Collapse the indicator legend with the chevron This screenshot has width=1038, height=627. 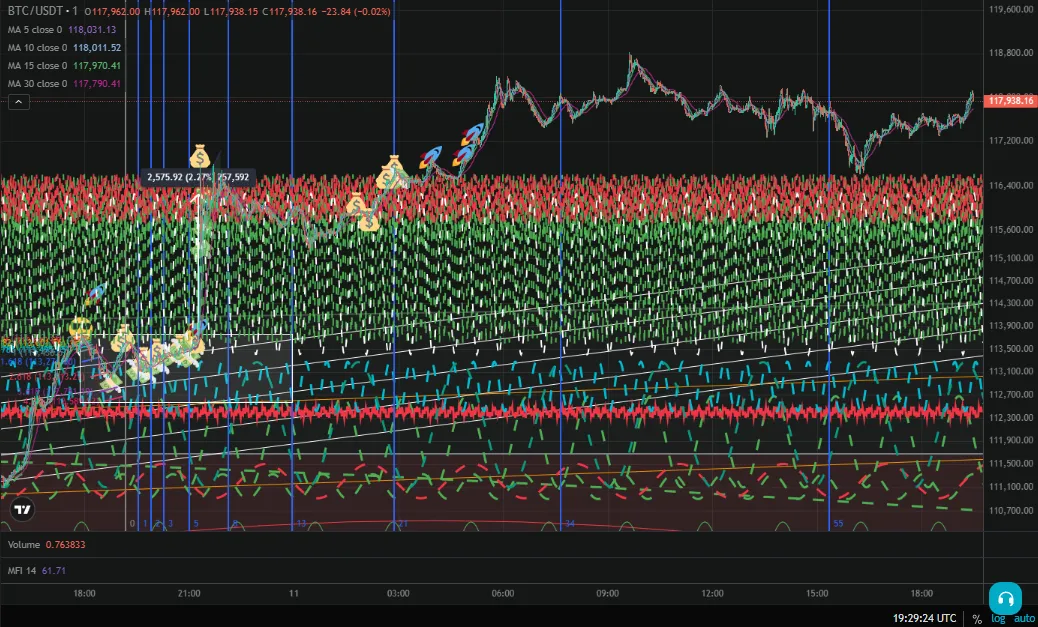[19, 102]
